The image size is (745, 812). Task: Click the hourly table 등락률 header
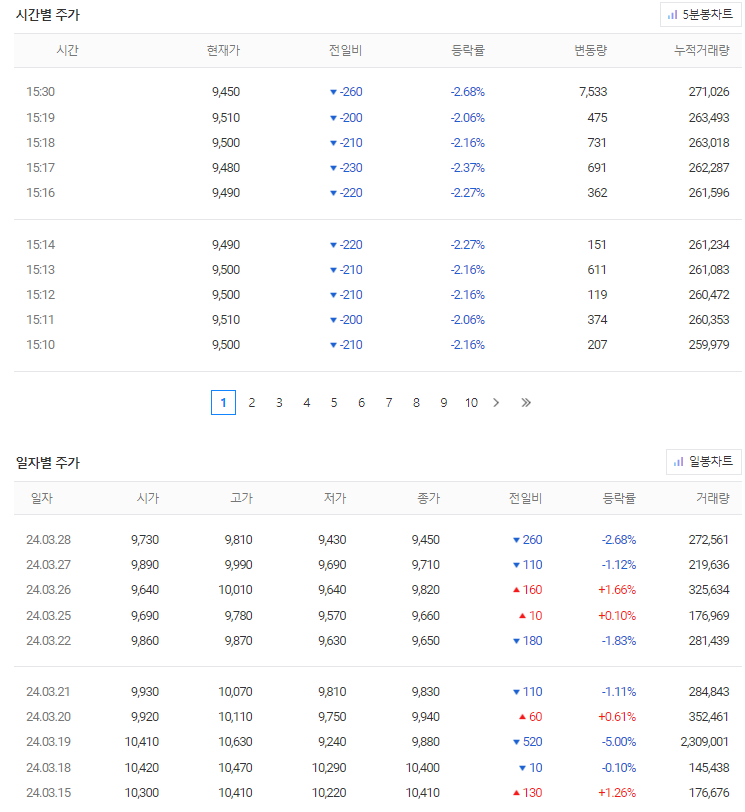click(x=468, y=50)
